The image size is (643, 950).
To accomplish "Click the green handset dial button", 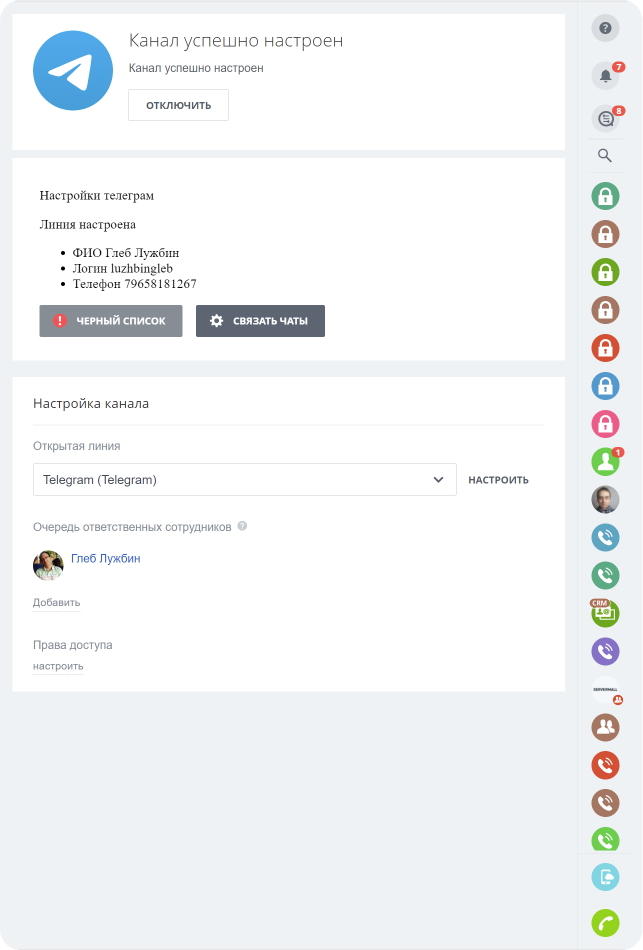I will pyautogui.click(x=605, y=922).
